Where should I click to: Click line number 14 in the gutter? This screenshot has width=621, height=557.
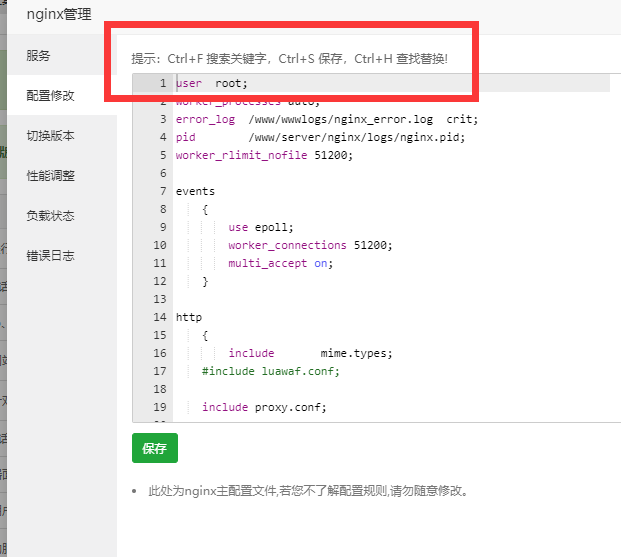(160, 317)
